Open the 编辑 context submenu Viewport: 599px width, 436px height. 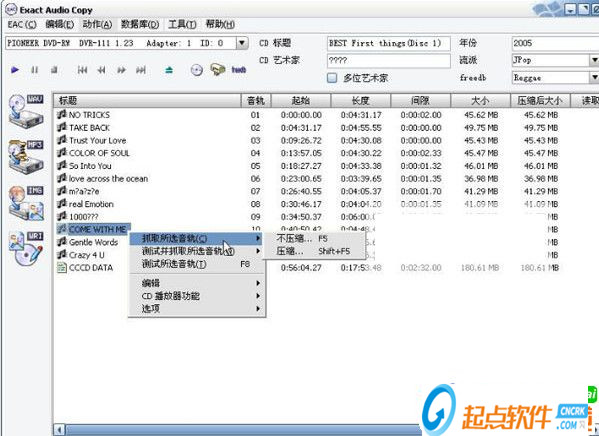click(x=196, y=283)
